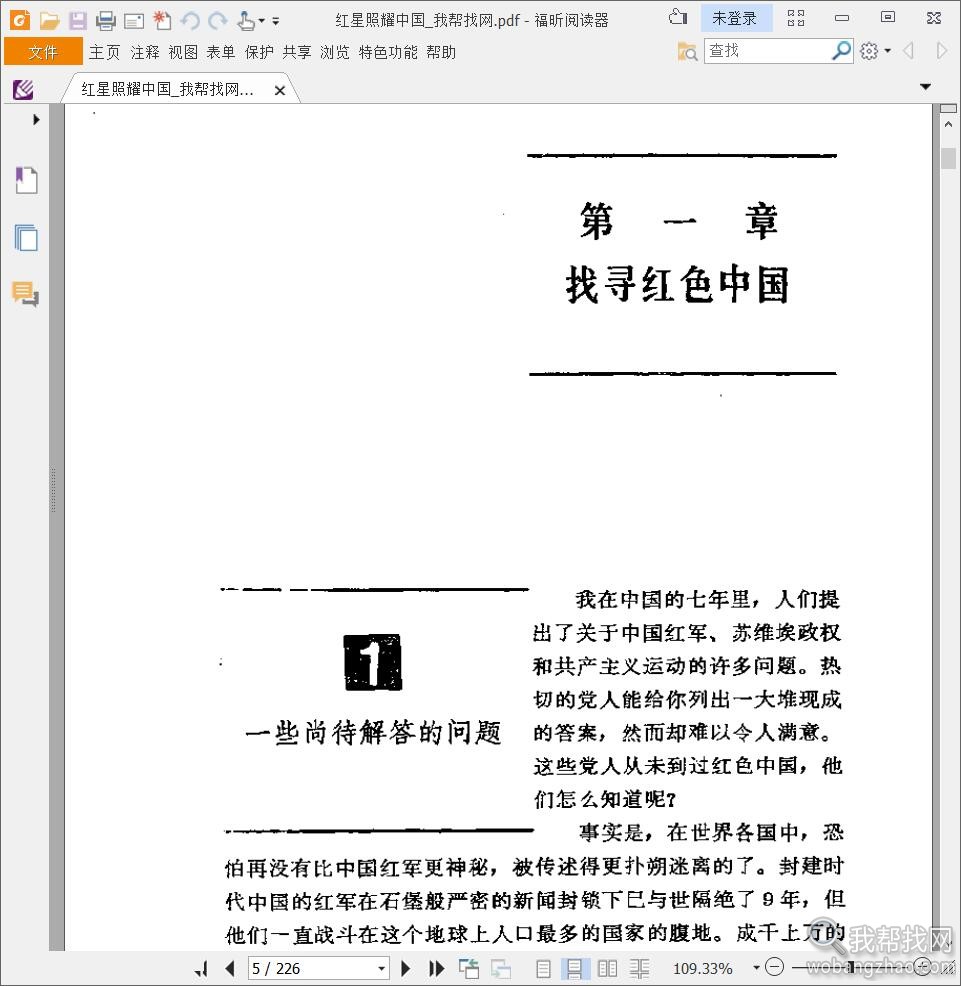
Task: Open the 帮助 ribbon tab
Action: pyautogui.click(x=441, y=52)
